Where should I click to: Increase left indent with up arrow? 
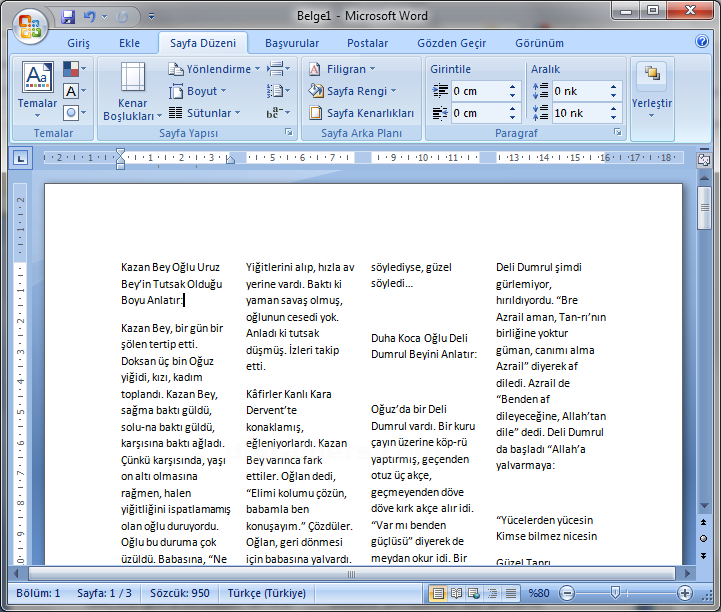click(512, 86)
